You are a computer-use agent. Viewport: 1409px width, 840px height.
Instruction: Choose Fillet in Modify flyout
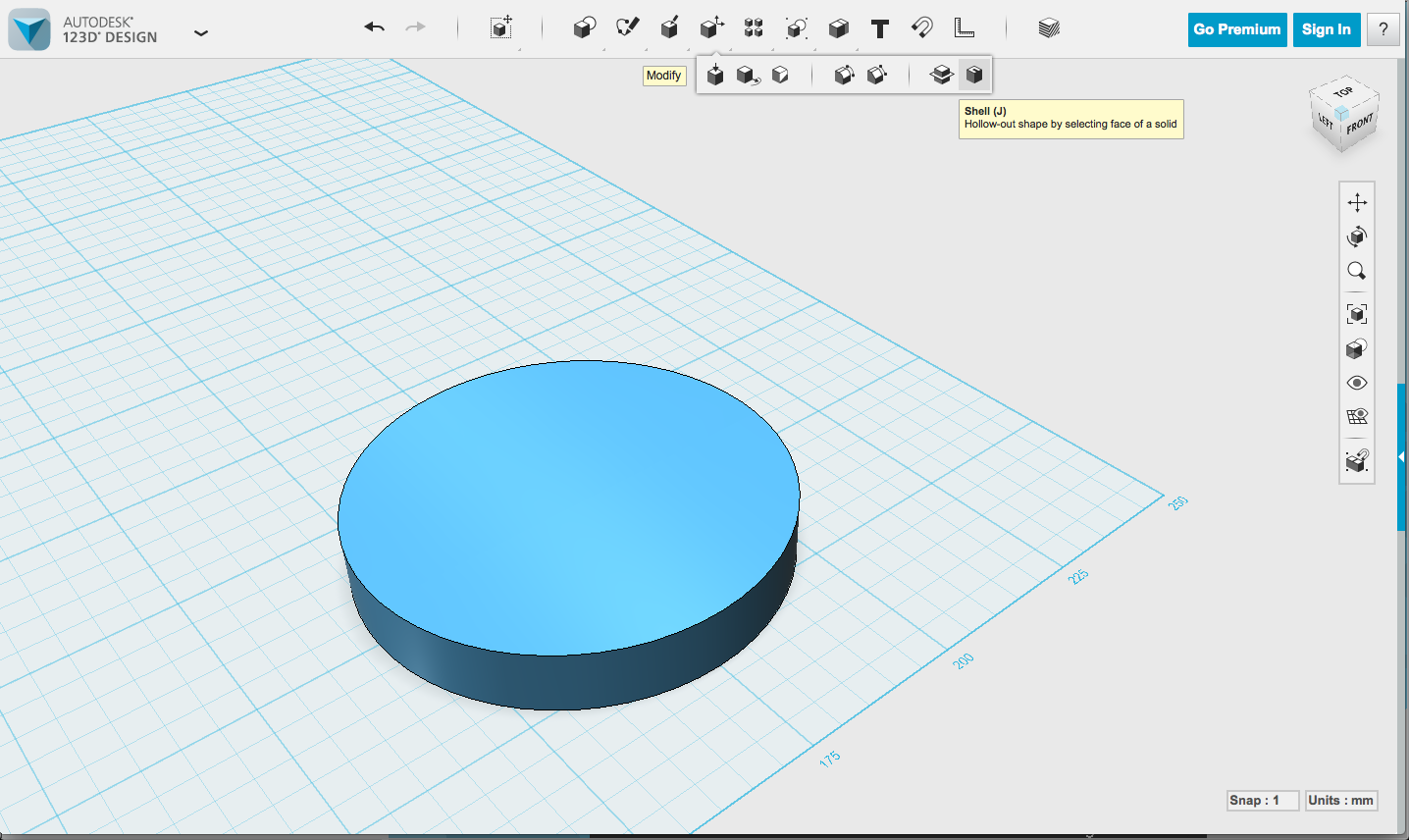(844, 75)
